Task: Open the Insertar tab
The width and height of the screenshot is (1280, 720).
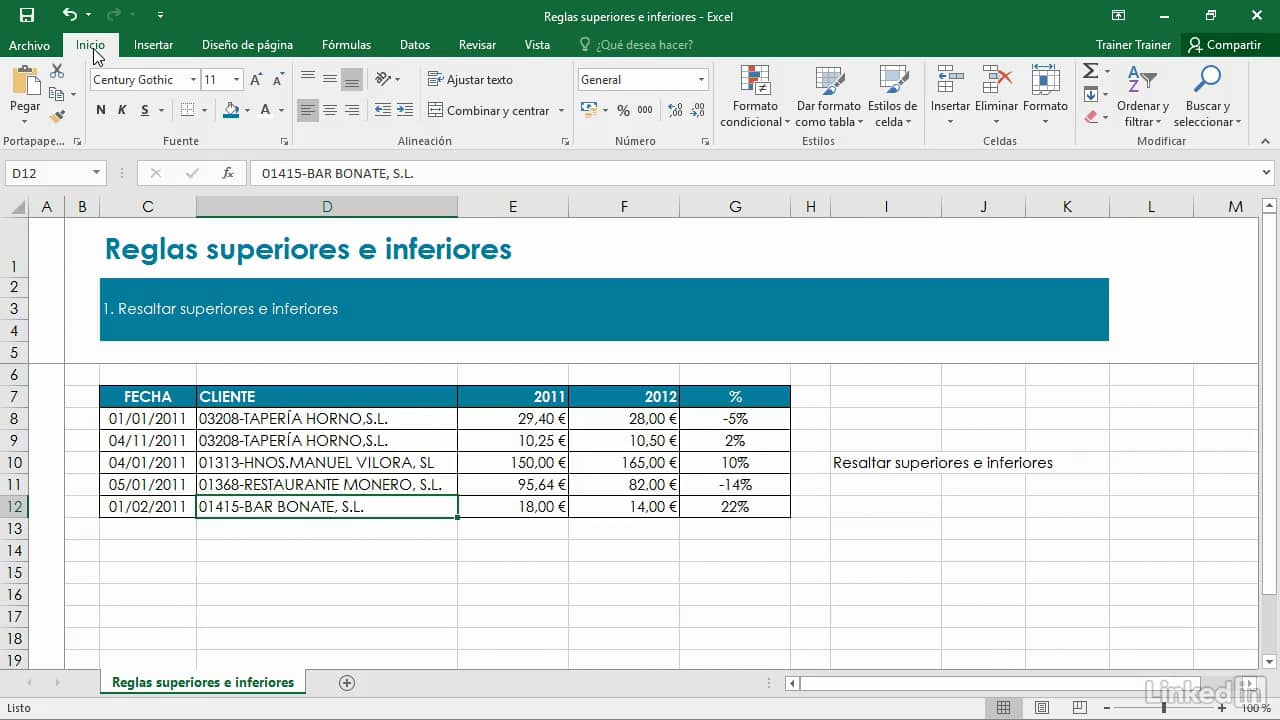Action: coord(153,45)
